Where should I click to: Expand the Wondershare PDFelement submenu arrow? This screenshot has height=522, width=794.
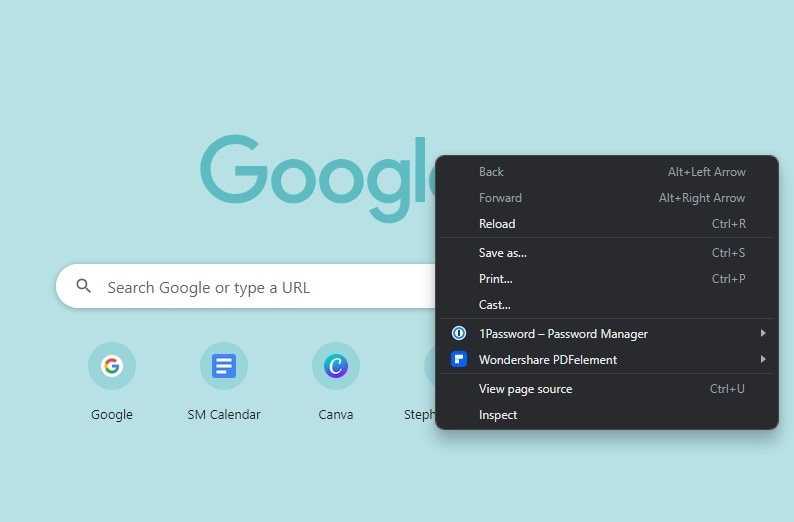click(763, 359)
